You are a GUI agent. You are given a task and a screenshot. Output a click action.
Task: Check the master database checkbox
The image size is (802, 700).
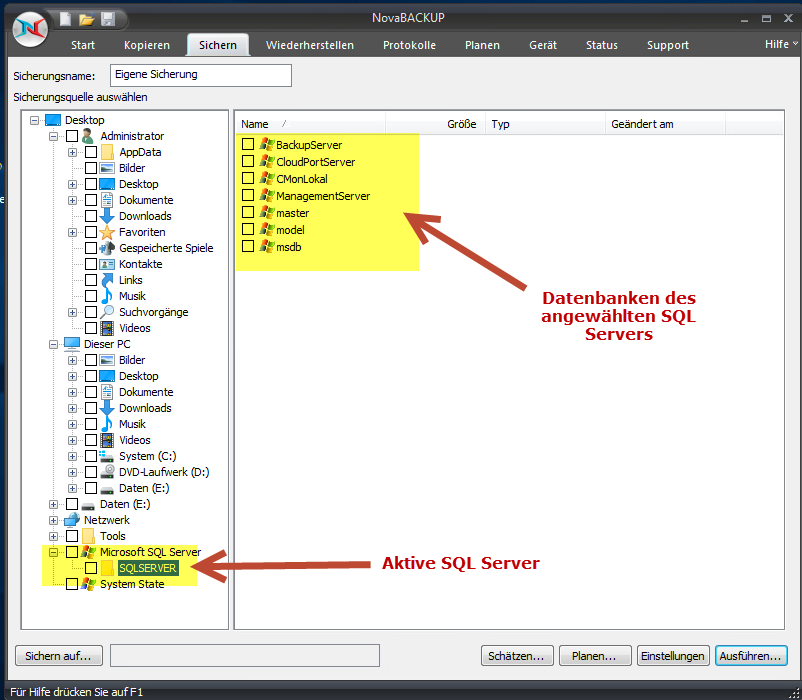point(248,212)
